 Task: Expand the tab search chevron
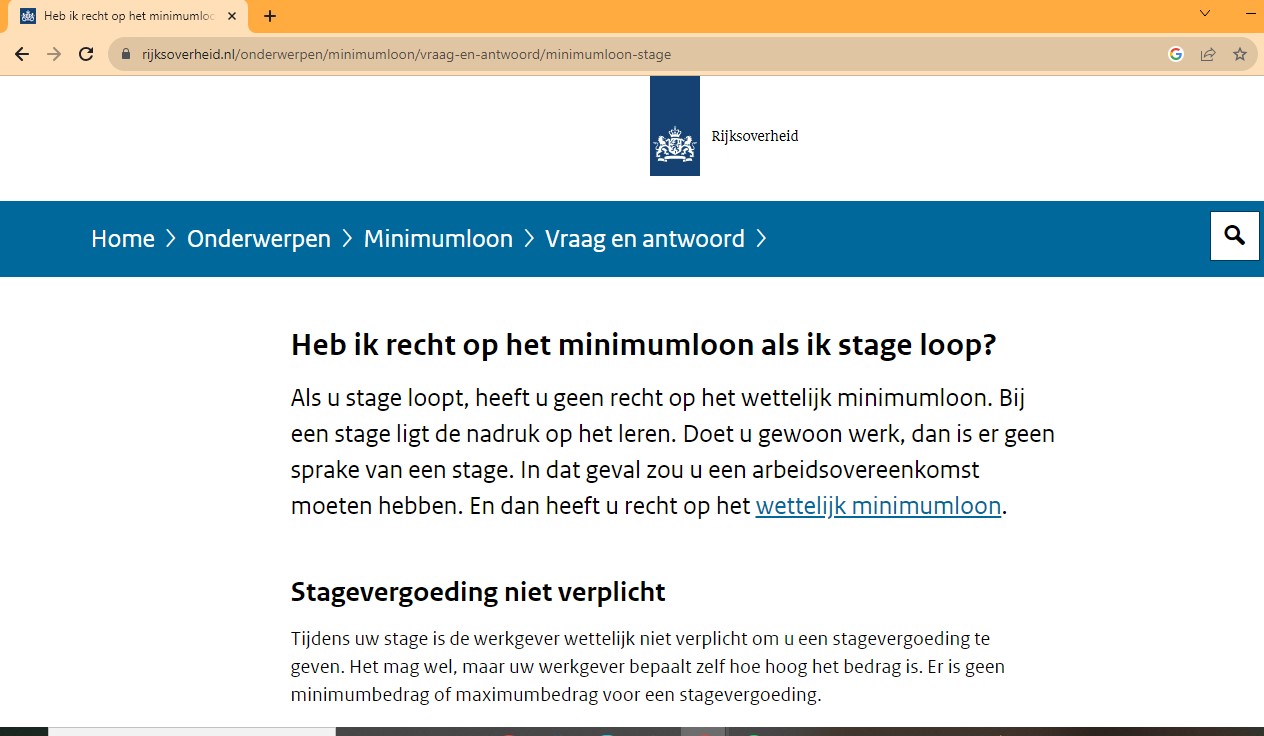[1205, 14]
